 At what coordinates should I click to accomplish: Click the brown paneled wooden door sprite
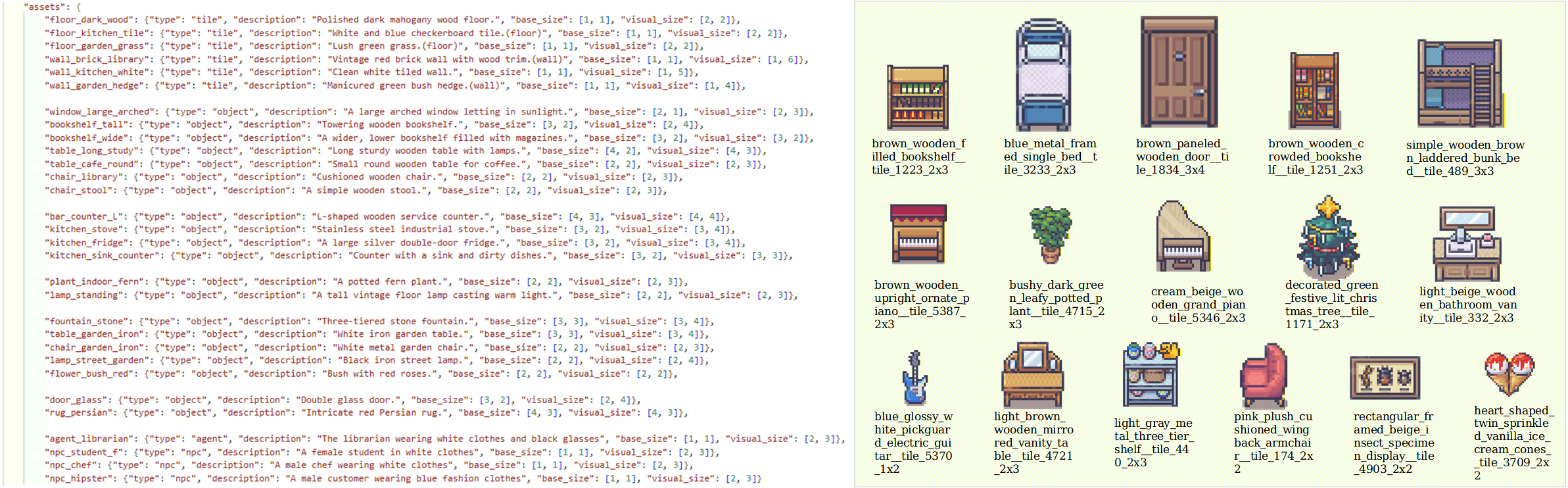tap(1179, 72)
